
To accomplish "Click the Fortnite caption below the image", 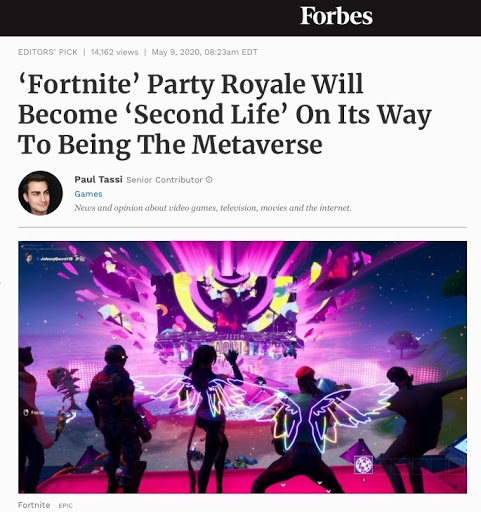I will tap(34, 505).
